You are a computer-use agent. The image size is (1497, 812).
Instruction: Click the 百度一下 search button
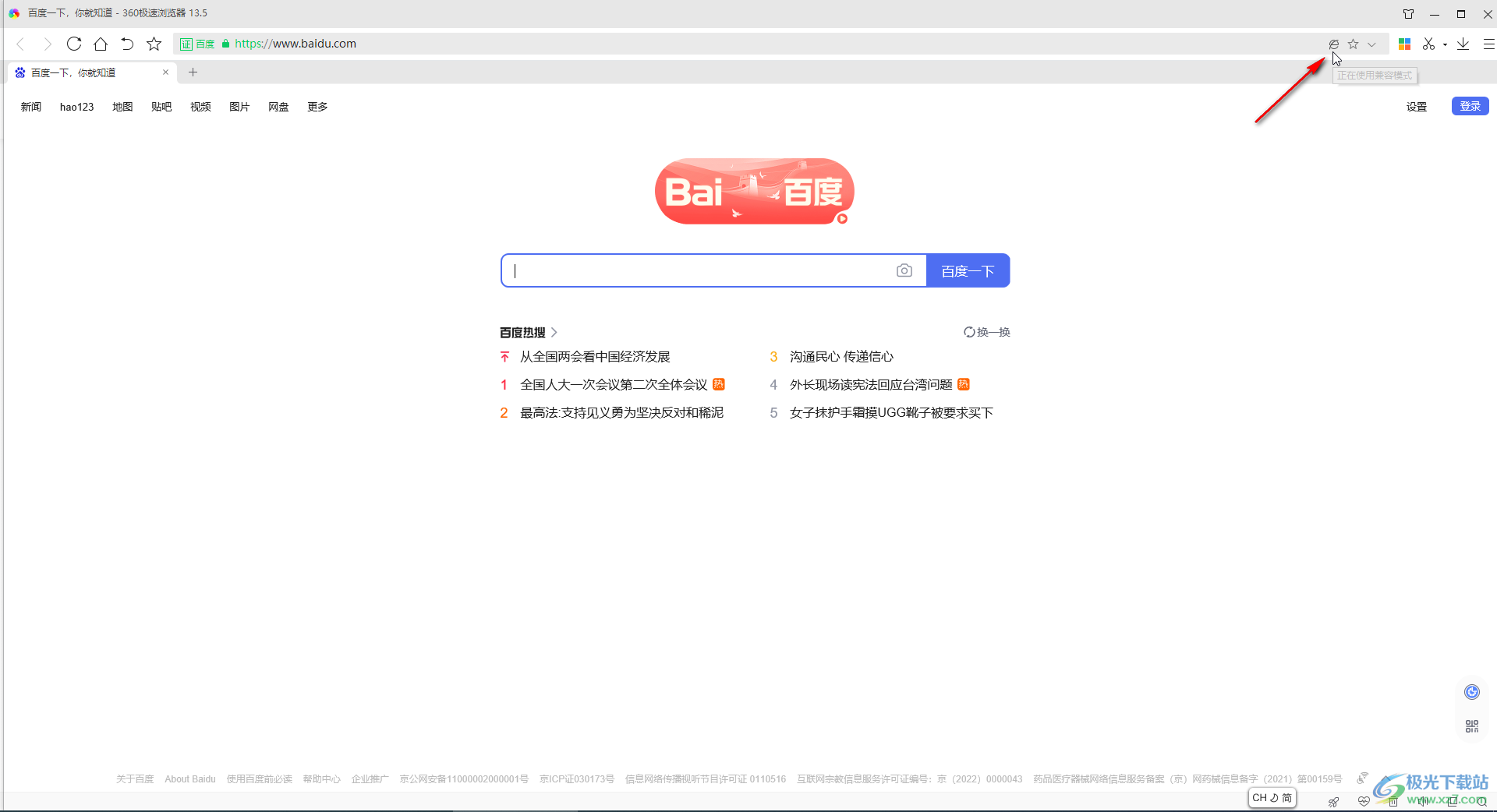pos(968,270)
